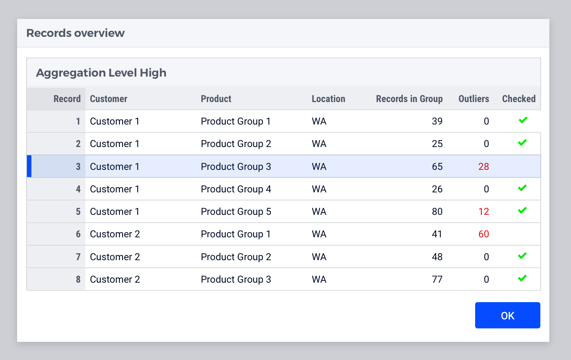Screen dimensions: 571x360
Task: Click records in group value 77
Action: click(x=437, y=279)
